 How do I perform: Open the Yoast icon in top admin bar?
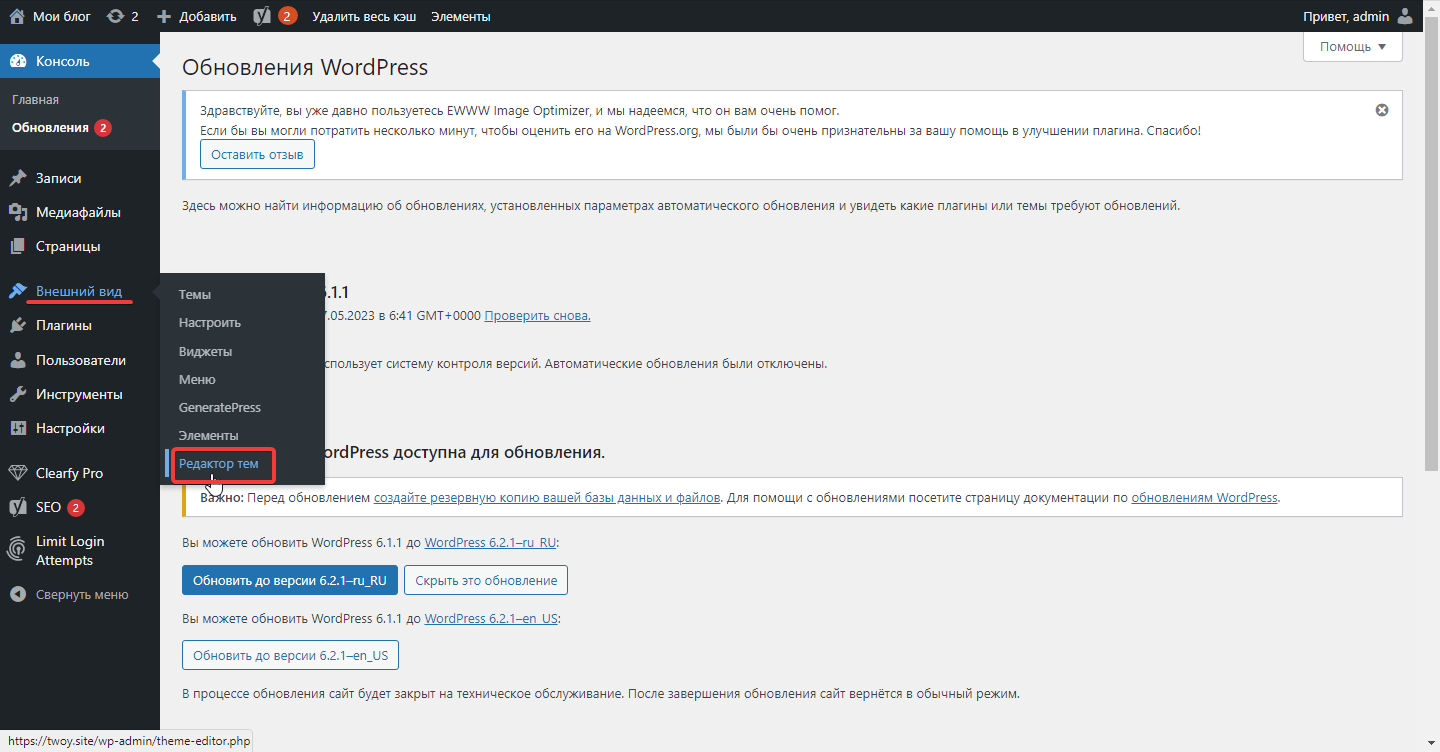(262, 16)
